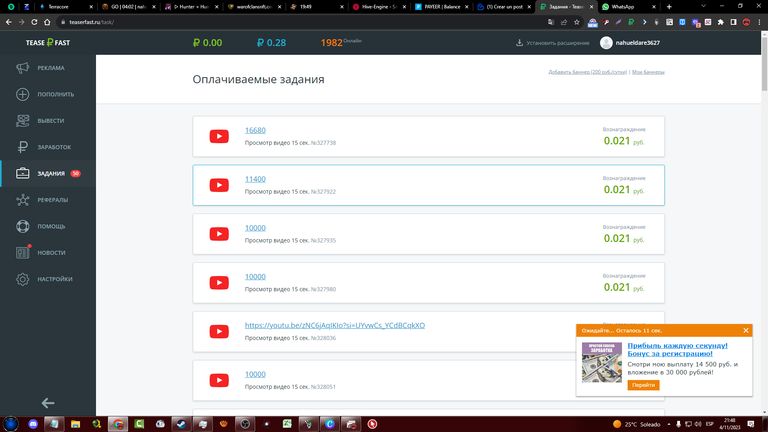768x432 pixels.
Task: Open 10000 link of task №328051
Action: 255,374
